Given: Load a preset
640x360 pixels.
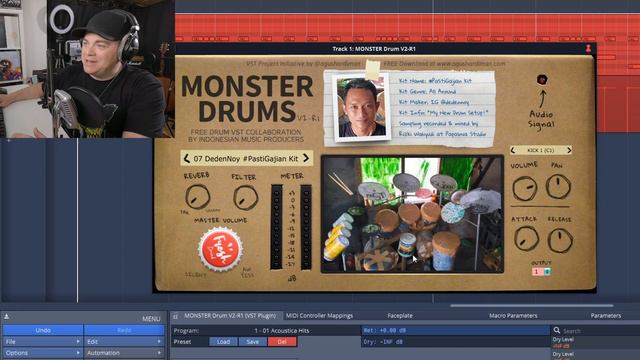Looking at the screenshot, I should click(223, 342).
